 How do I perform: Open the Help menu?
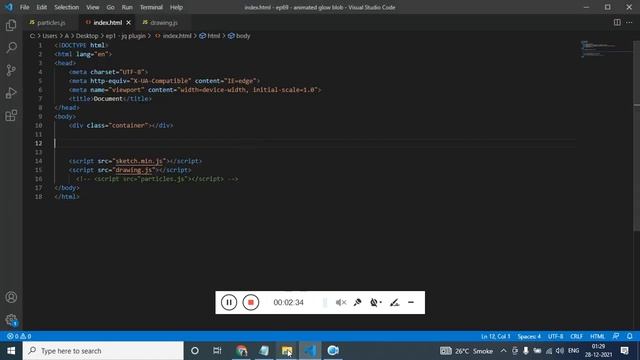point(176,7)
